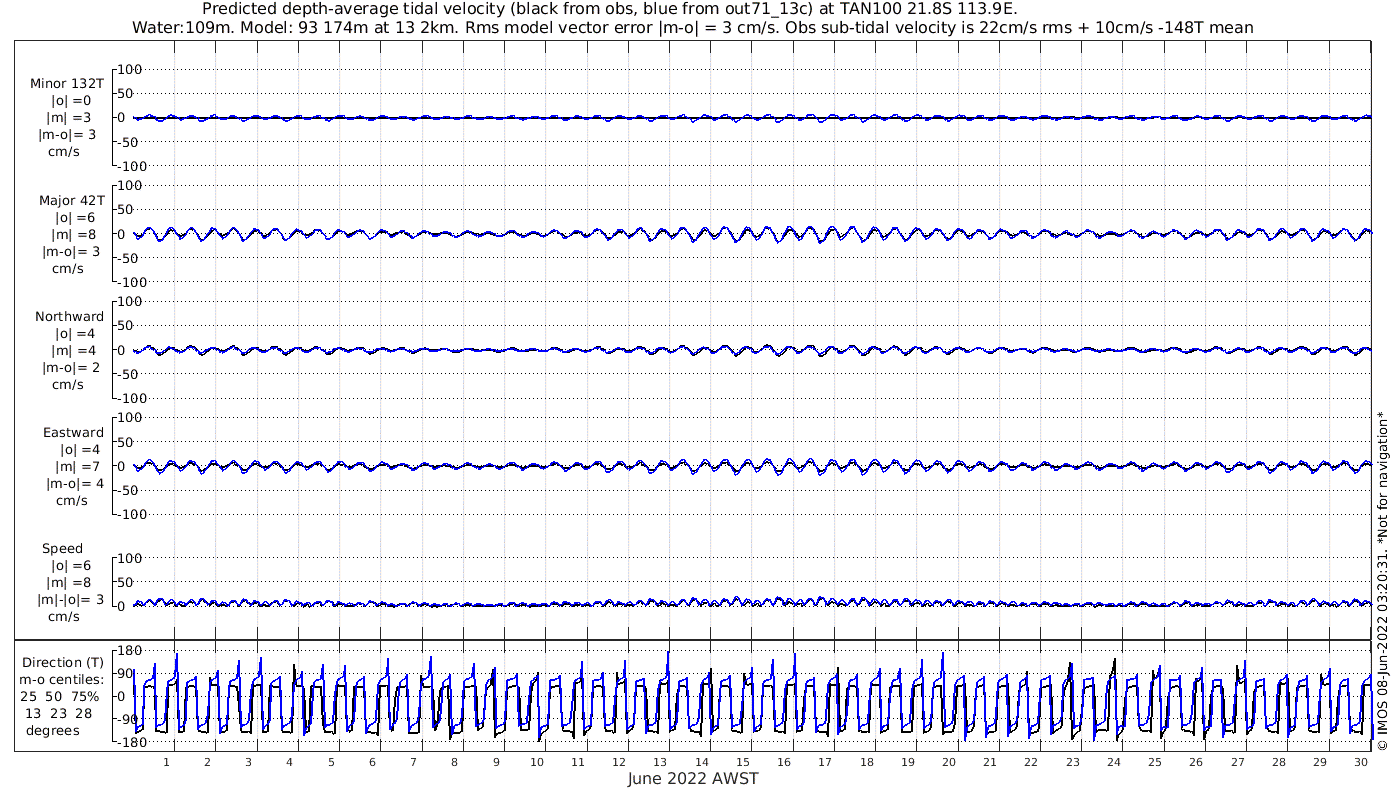Click '|m| =3' in the Minor 132T panel
This screenshot has width=1400, height=800.
pyautogui.click(x=71, y=118)
